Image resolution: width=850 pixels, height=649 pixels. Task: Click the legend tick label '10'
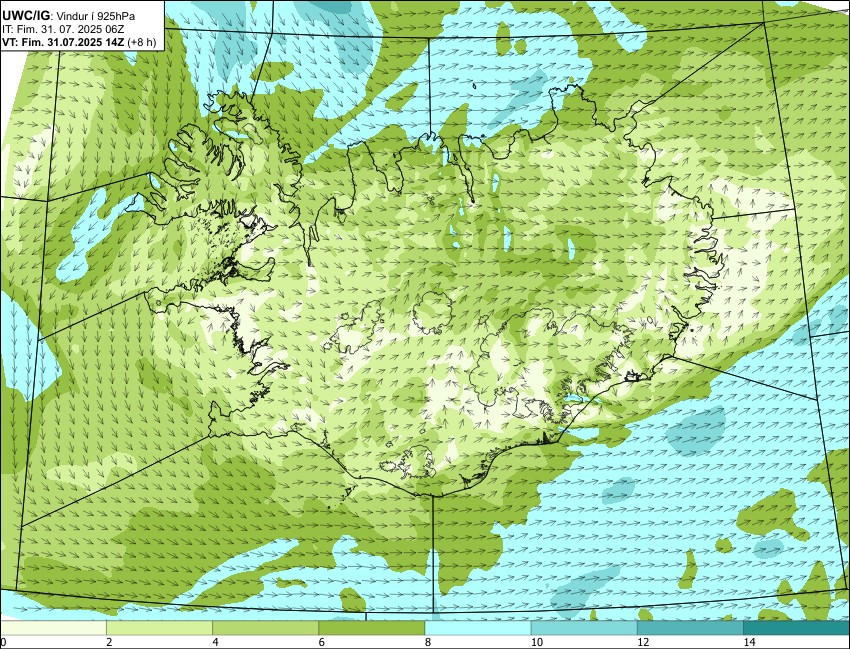click(537, 642)
